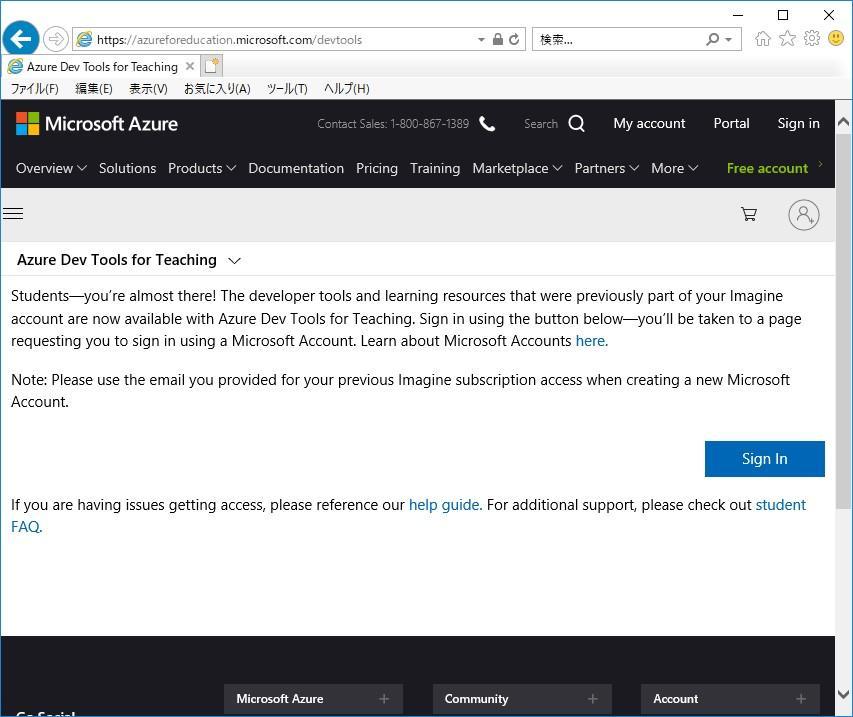Click the scrollbar up arrow
Screen dimensions: 853x717
tap(843, 121)
